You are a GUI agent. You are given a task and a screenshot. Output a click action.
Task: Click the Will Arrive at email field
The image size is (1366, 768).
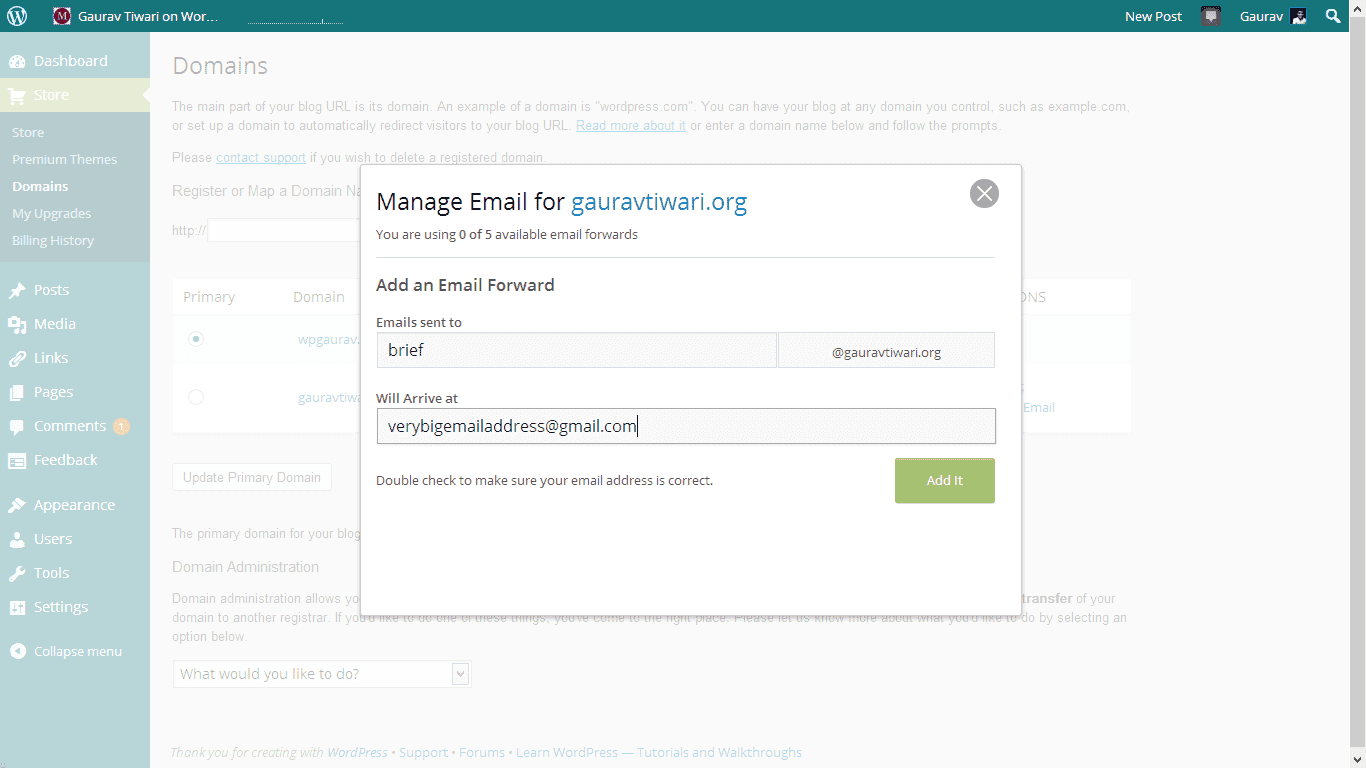point(685,426)
